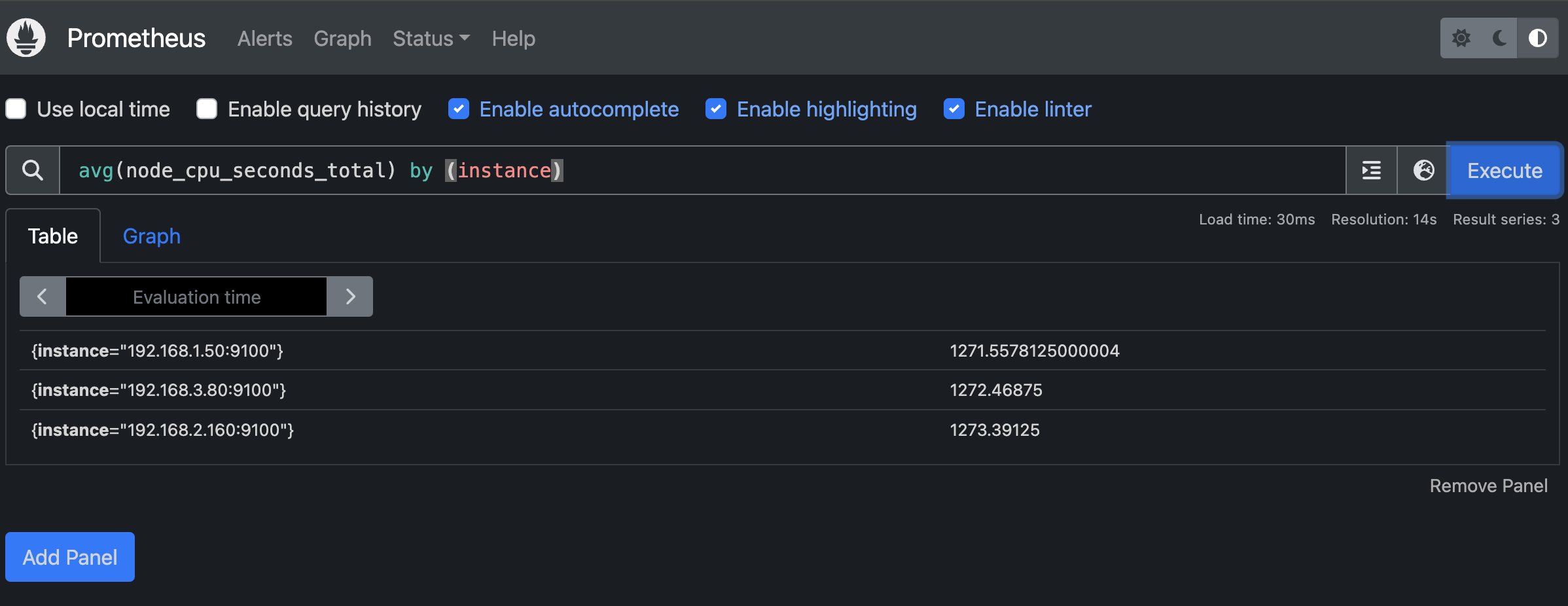
Task: Click the Prometheus flame logo
Action: click(26, 38)
